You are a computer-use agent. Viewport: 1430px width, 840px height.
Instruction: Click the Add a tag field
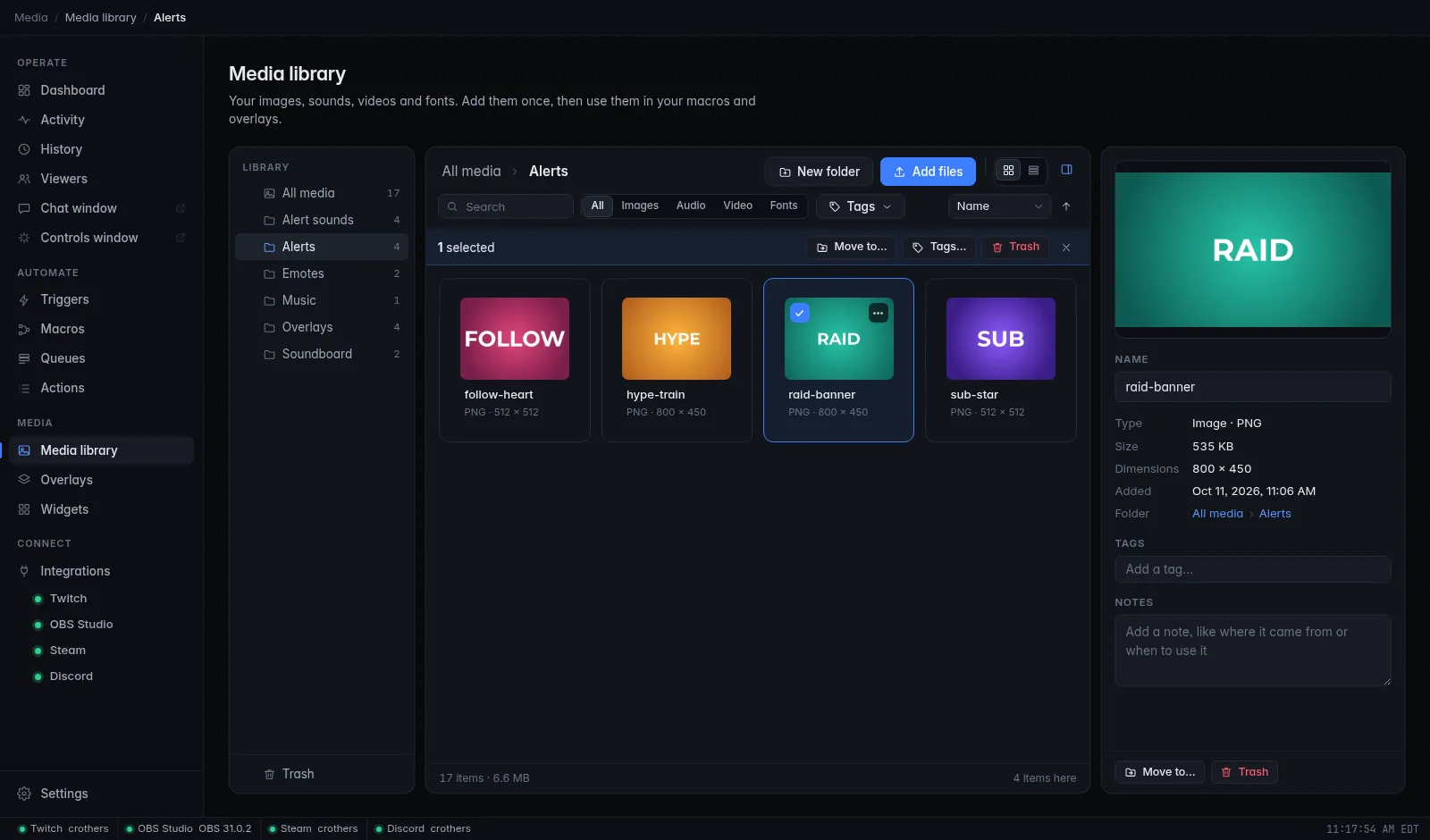[1253, 569]
